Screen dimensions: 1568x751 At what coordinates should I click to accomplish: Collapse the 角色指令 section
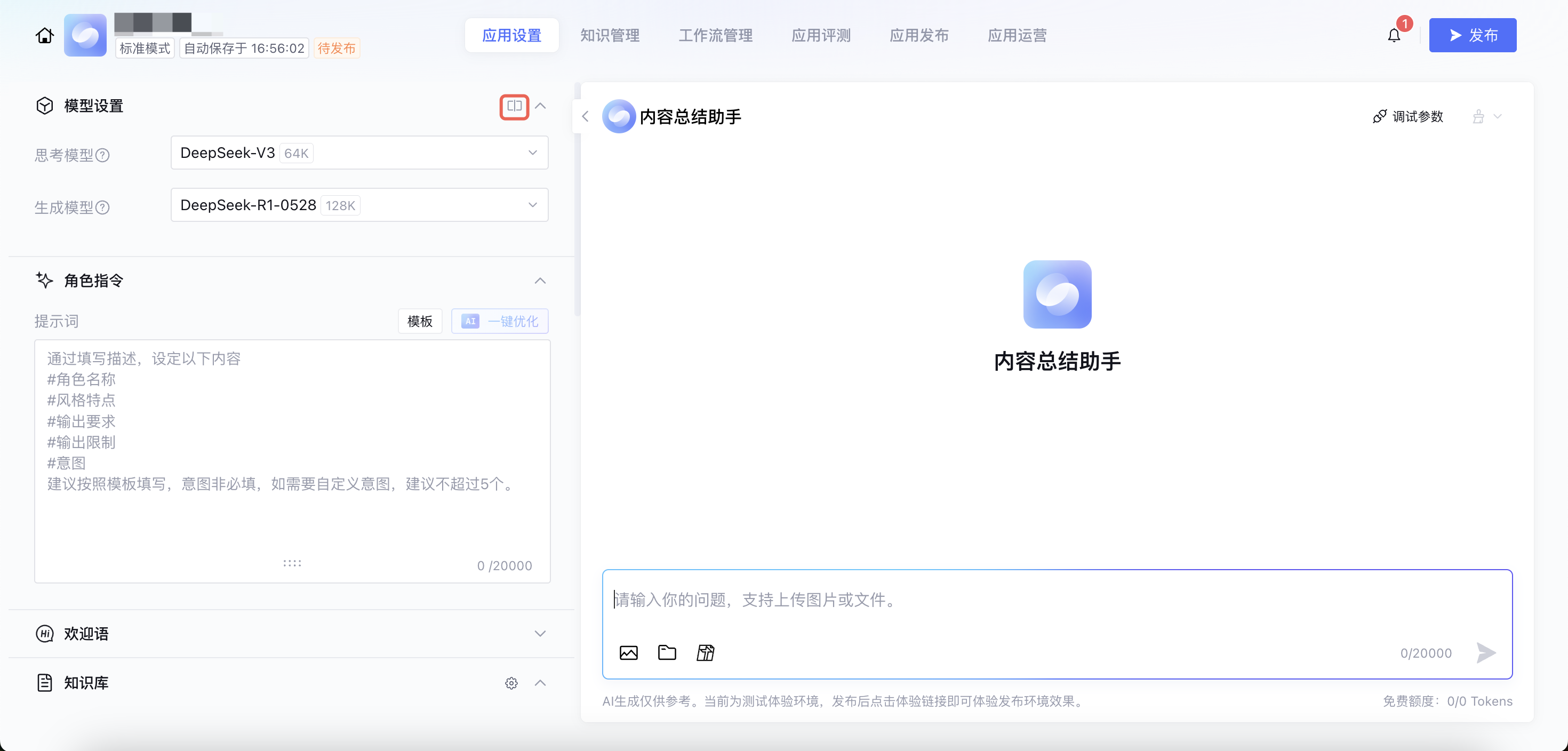pos(540,281)
